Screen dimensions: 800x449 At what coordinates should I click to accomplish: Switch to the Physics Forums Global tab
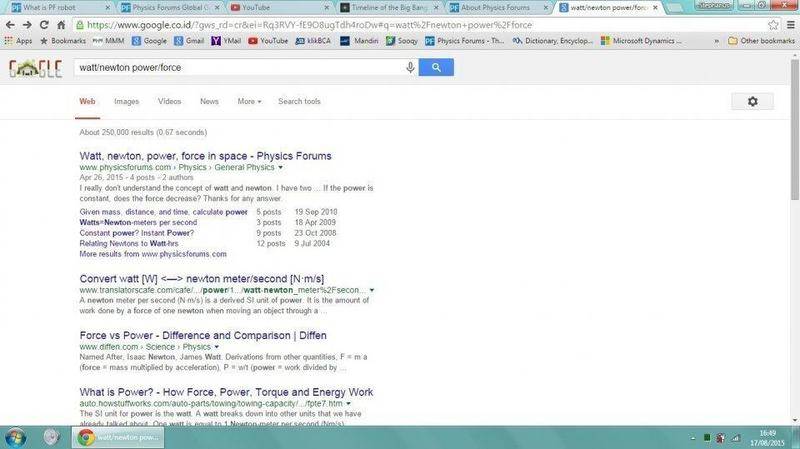170,8
